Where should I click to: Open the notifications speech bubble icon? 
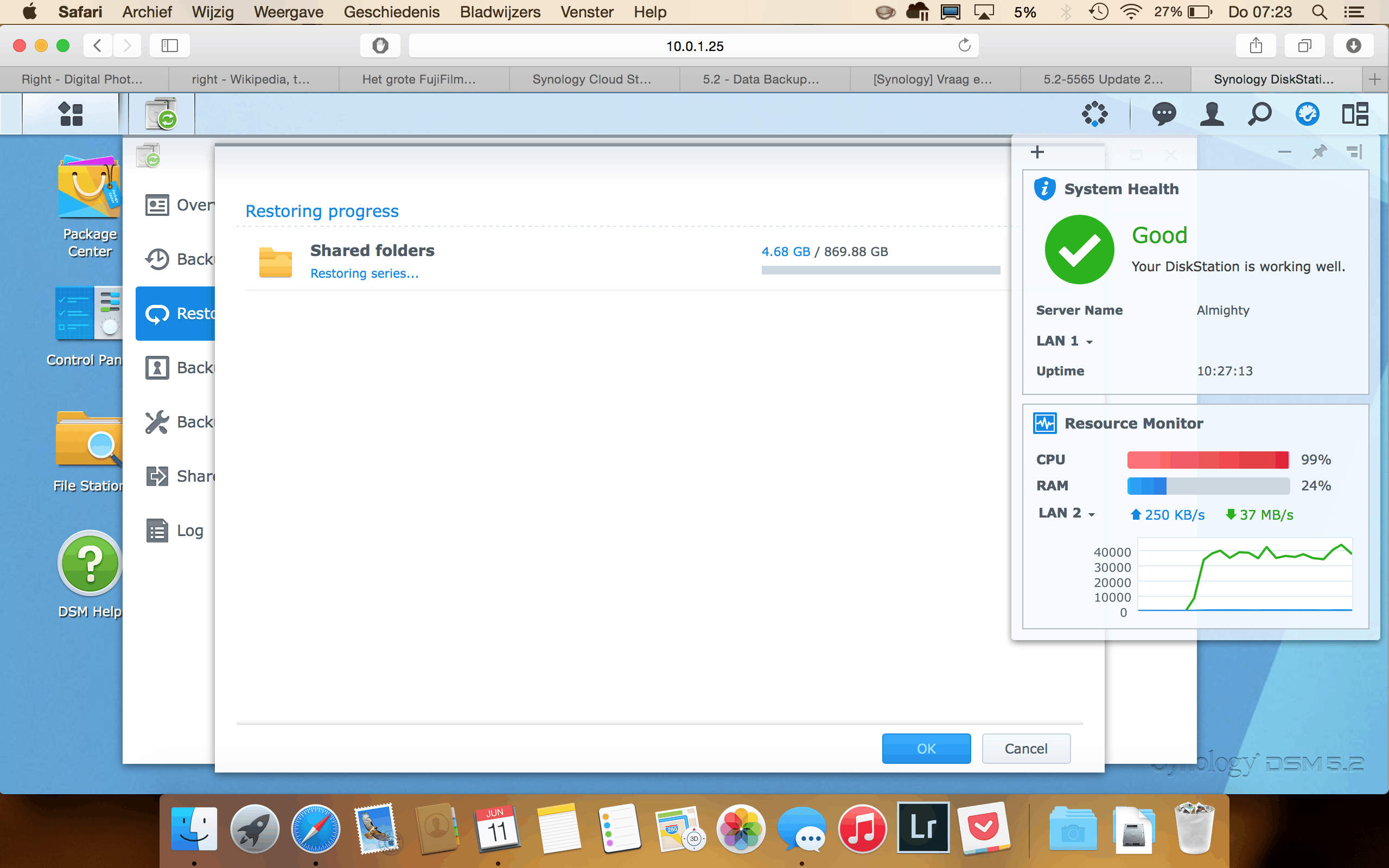(x=1163, y=114)
